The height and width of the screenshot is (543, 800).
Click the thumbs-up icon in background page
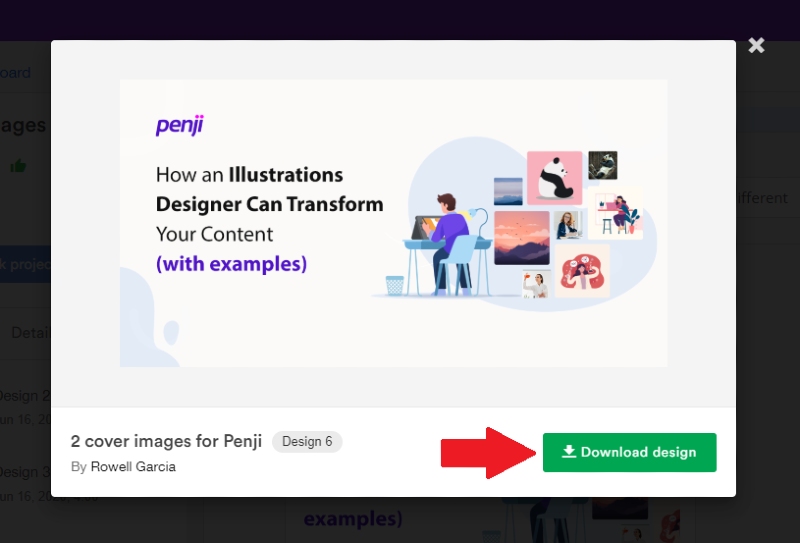(18, 166)
